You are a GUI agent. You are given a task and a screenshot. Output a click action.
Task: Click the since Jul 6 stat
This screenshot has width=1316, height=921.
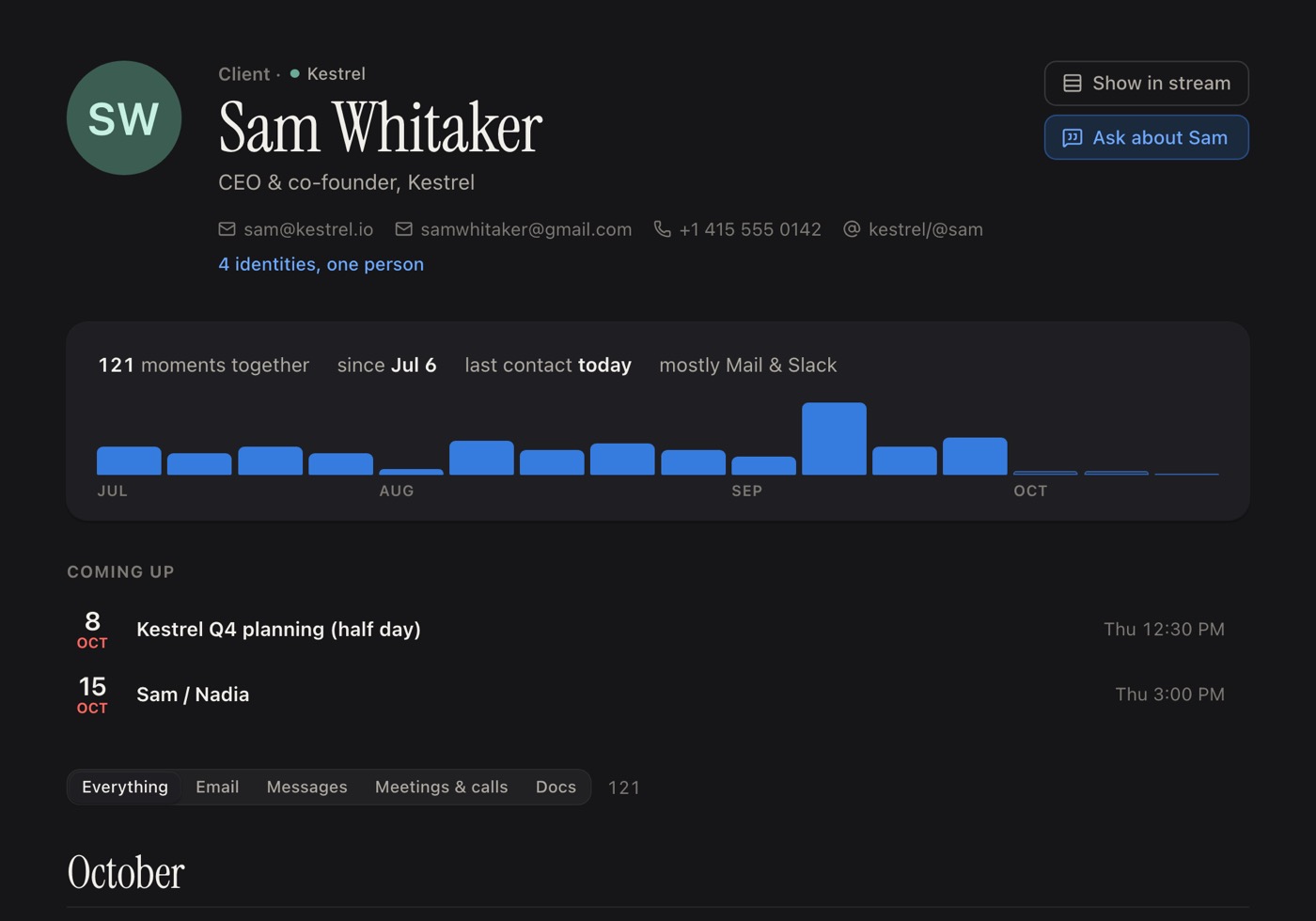pyautogui.click(x=386, y=365)
